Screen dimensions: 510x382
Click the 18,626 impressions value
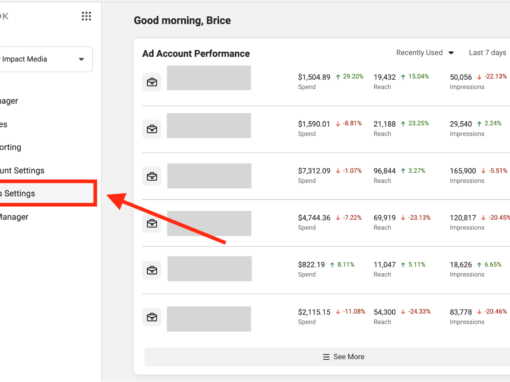[x=461, y=265]
